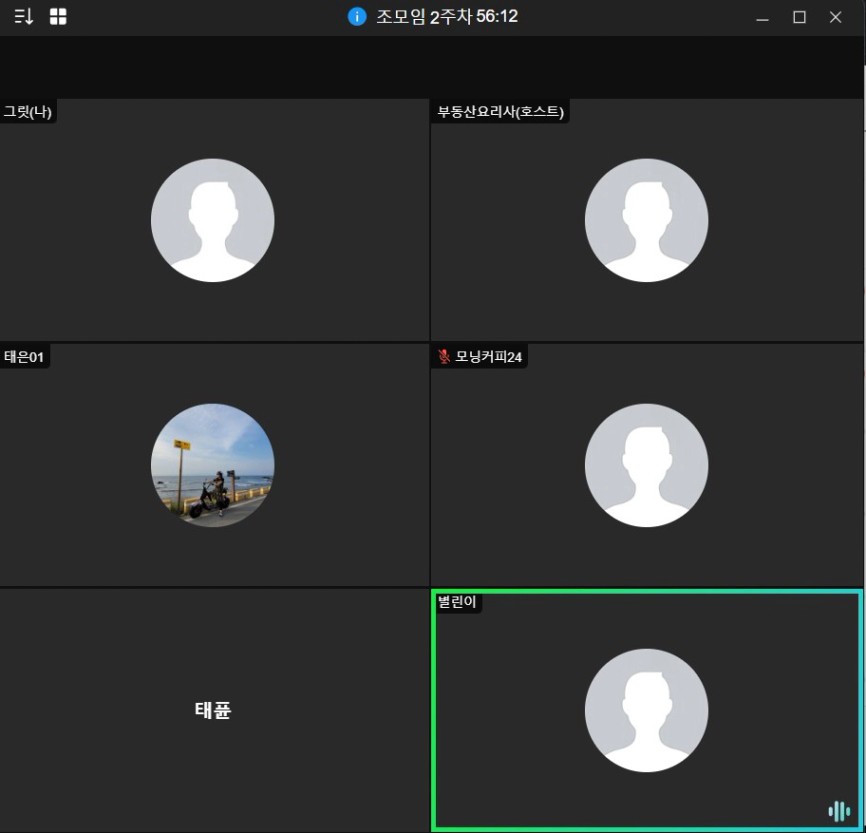Click the 태풍 participant name text
This screenshot has height=833, width=866.
click(213, 710)
